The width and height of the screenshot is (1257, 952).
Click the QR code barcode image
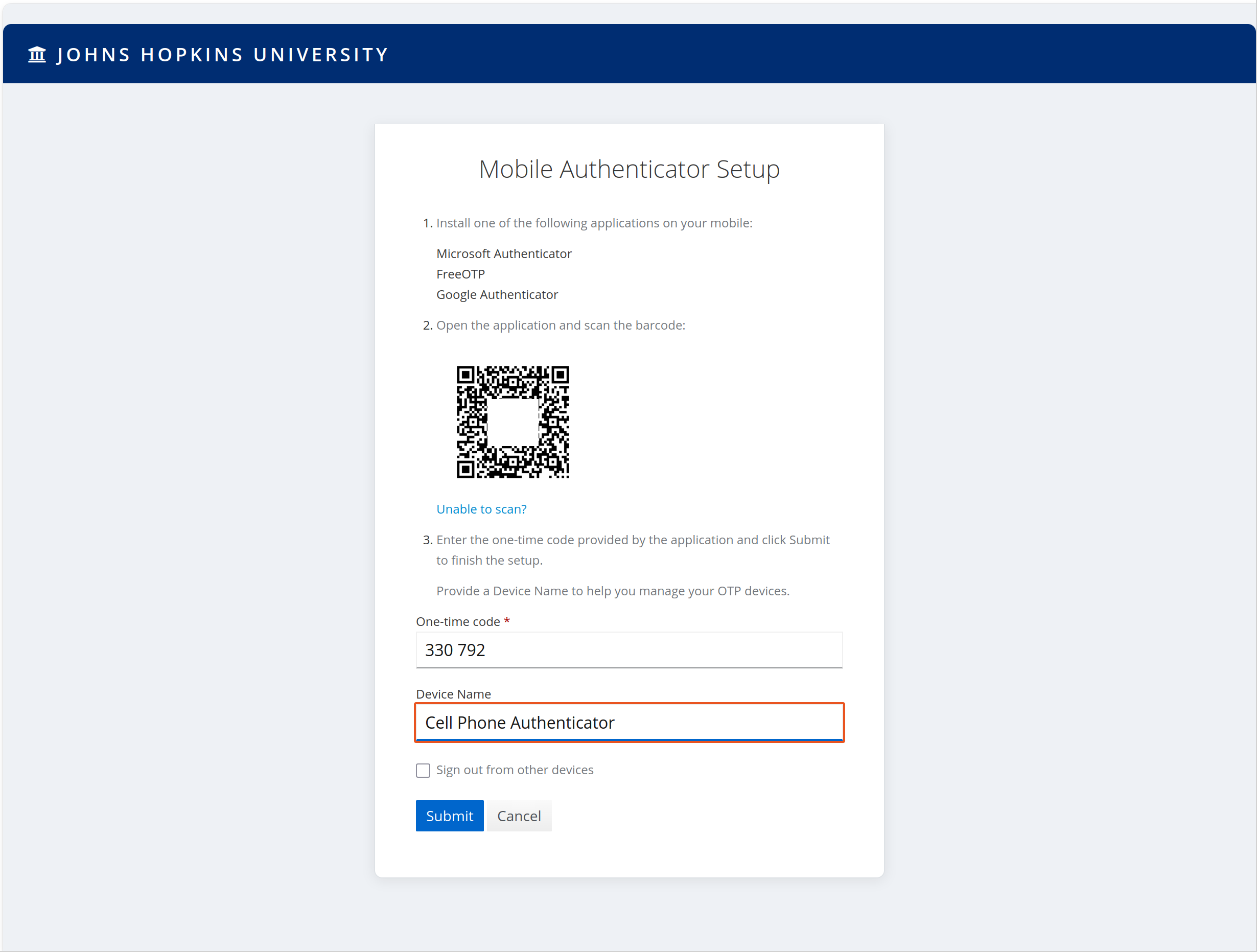click(513, 422)
